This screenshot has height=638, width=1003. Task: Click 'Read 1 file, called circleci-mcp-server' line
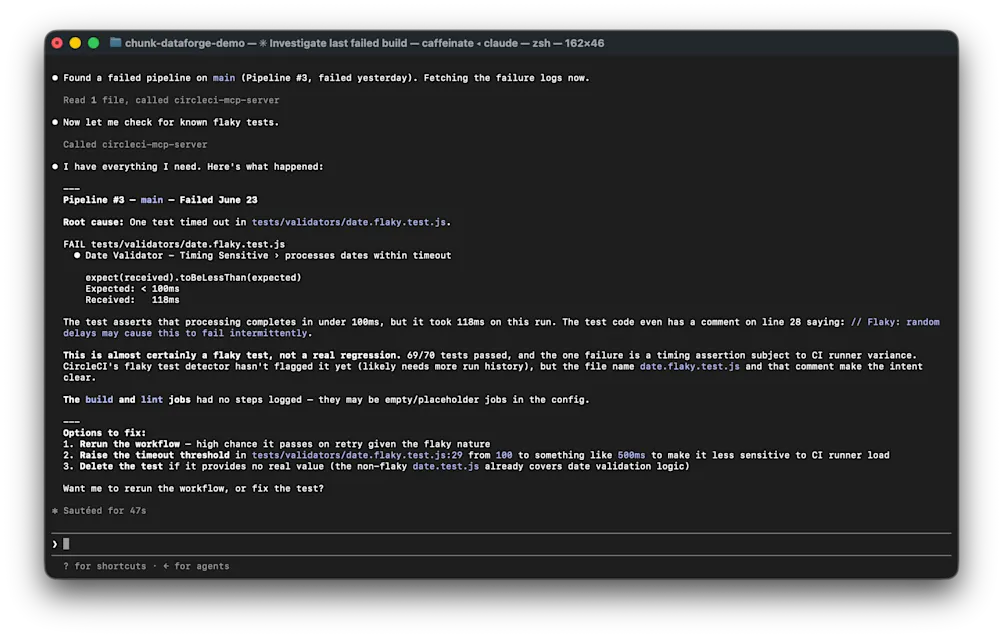coord(171,100)
